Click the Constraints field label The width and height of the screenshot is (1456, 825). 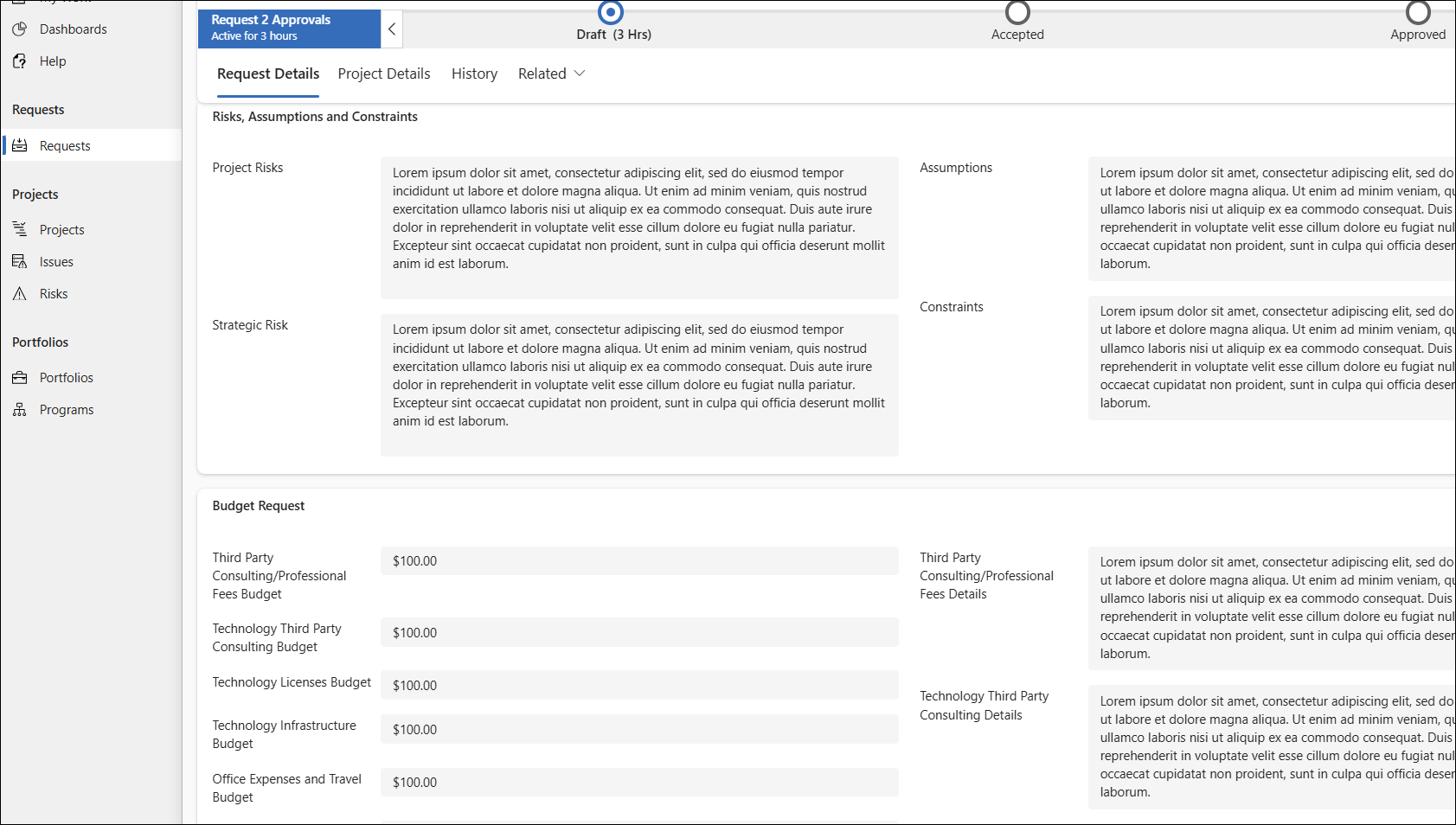[x=952, y=307]
